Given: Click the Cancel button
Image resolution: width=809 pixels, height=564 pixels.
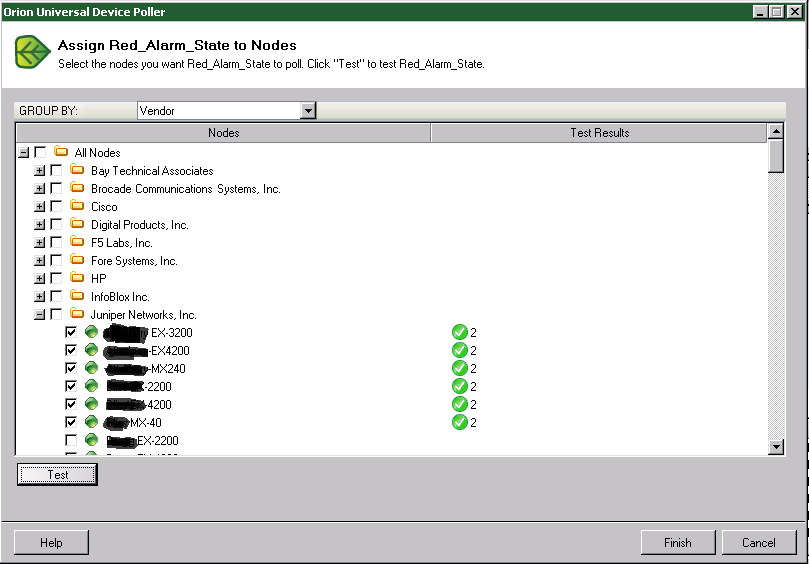Looking at the screenshot, I should point(759,542).
